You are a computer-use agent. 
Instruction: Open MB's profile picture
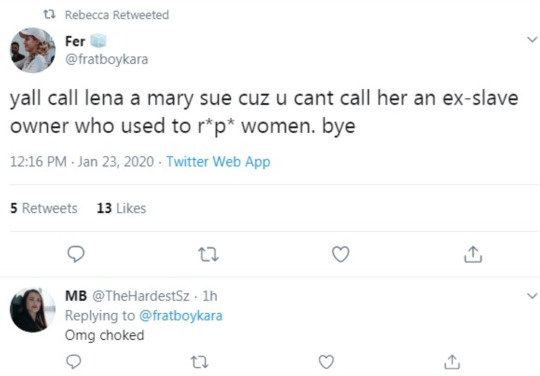tap(33, 310)
